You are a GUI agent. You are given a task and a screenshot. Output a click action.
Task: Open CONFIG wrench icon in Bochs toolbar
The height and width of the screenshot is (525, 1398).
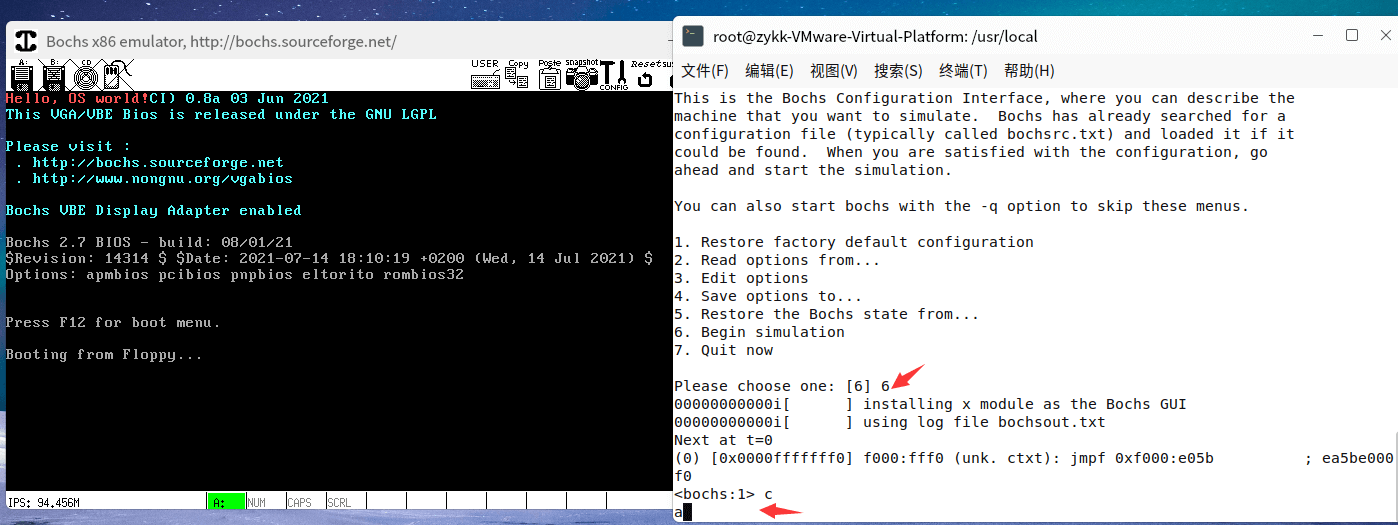click(x=613, y=75)
